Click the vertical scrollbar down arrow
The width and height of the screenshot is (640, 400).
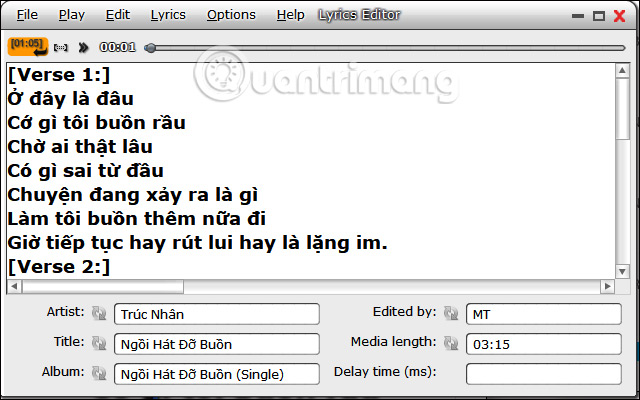622,271
